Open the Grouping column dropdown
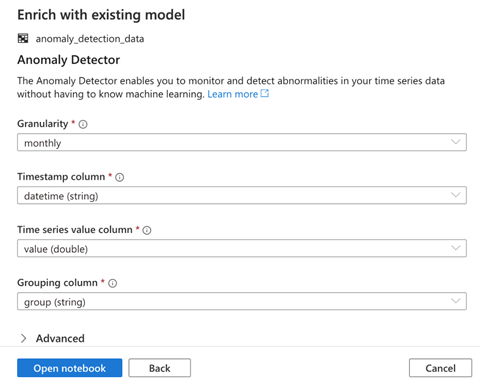Viewport: 480px width, 385px height. click(242, 301)
